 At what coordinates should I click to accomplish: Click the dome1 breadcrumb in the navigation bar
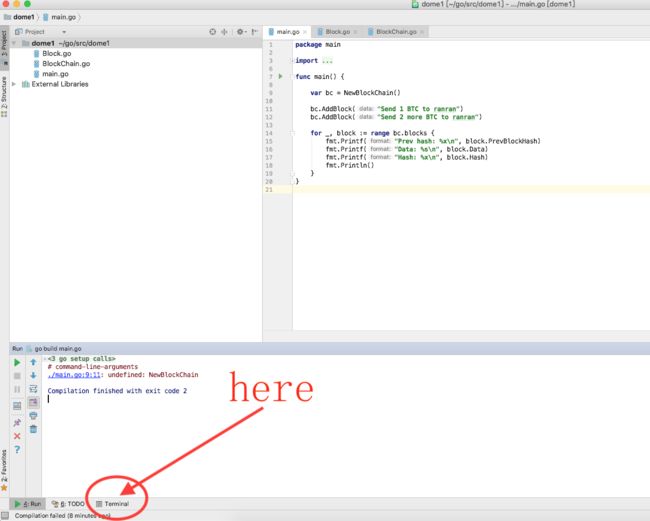[19, 17]
